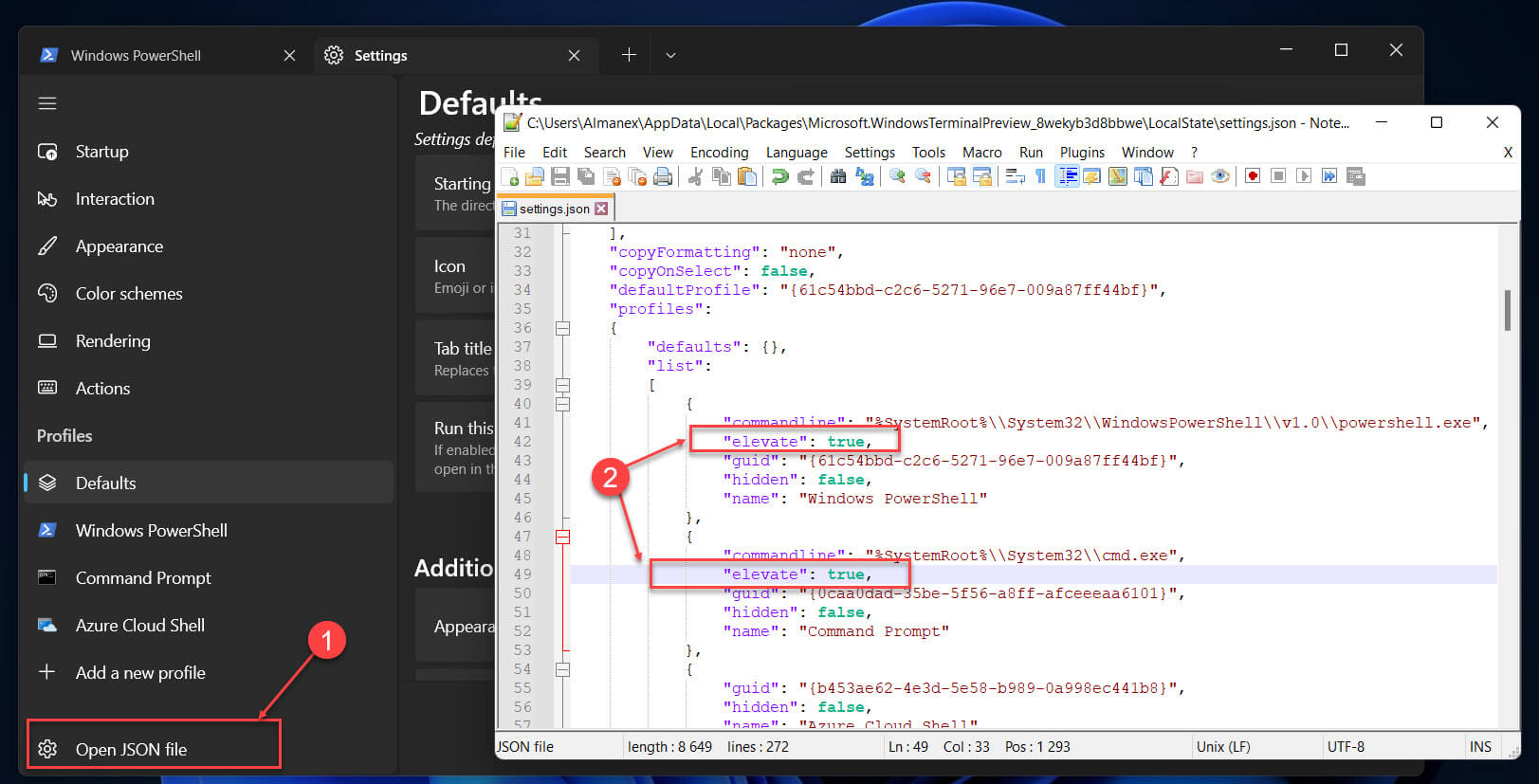The width and height of the screenshot is (1539, 784).
Task: Run macro multiple times icon
Action: (x=1329, y=176)
